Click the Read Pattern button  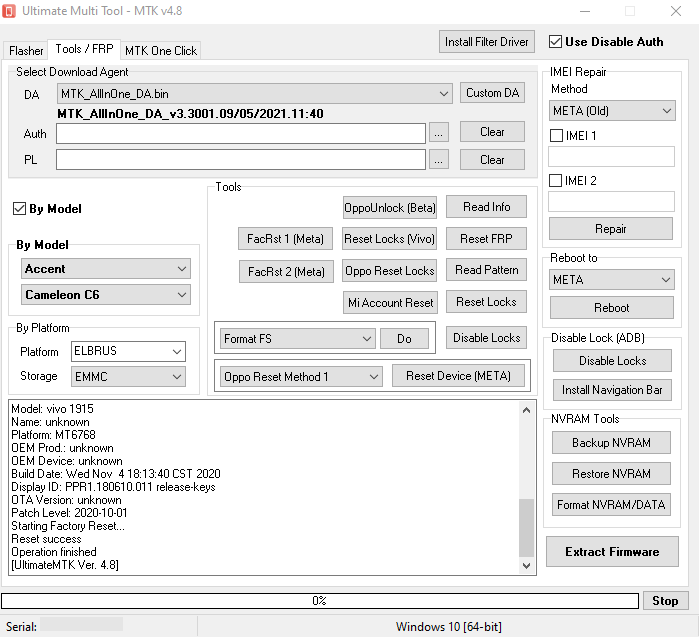[x=486, y=270]
